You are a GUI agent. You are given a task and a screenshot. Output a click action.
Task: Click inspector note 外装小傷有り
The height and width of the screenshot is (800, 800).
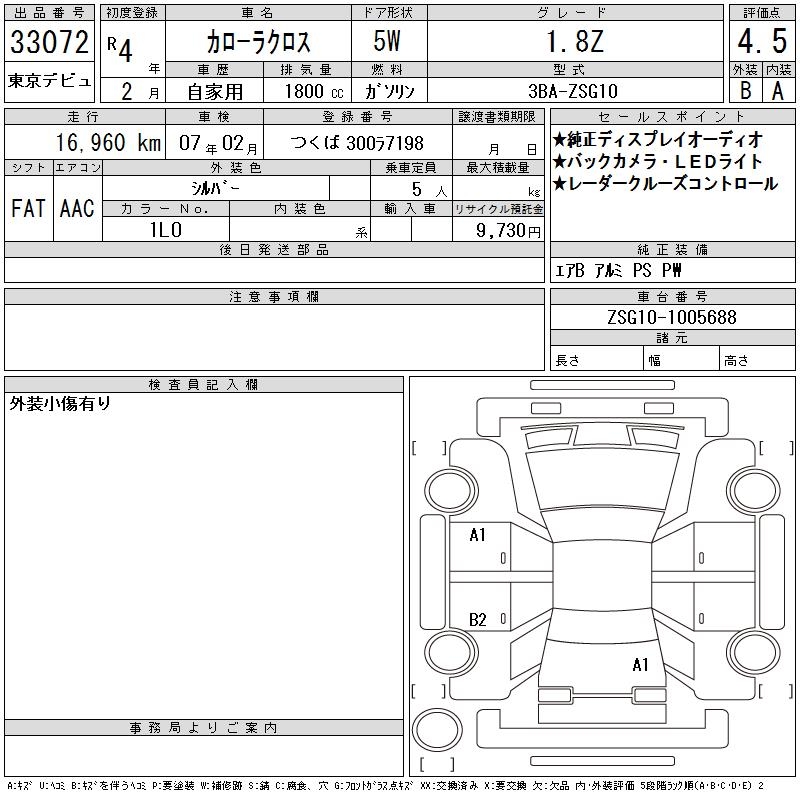(x=60, y=404)
